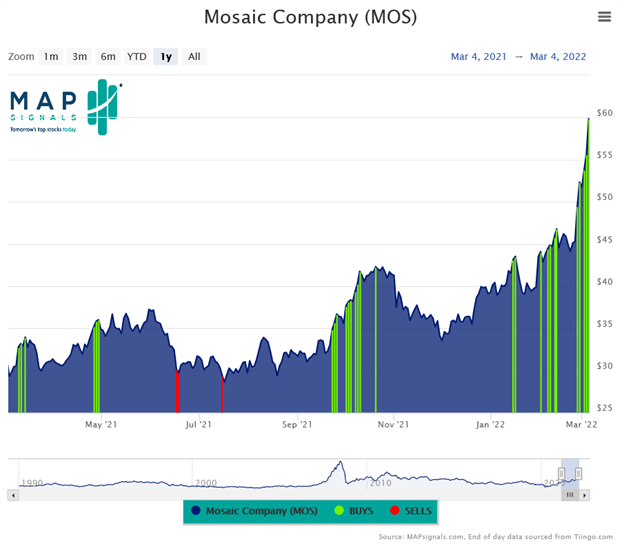Click the 2010 label in navigator
Screen dimensions: 624x546
click(x=380, y=483)
